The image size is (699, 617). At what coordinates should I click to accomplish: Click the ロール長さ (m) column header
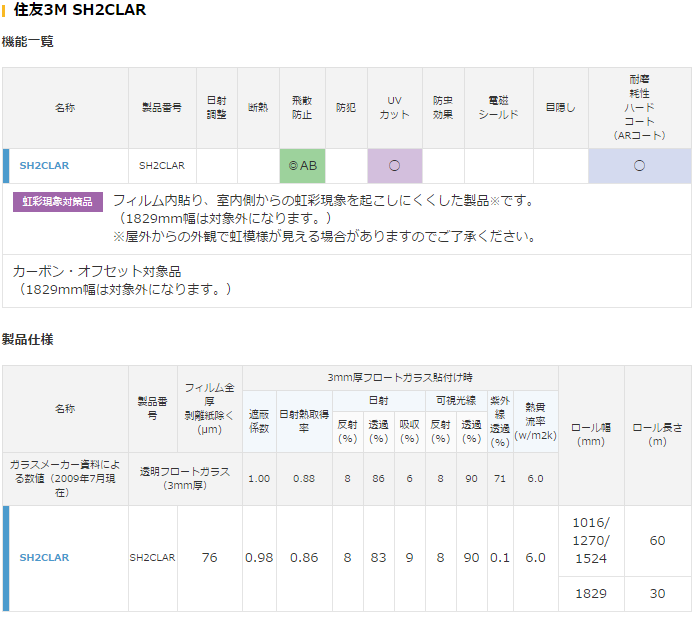coord(658,434)
